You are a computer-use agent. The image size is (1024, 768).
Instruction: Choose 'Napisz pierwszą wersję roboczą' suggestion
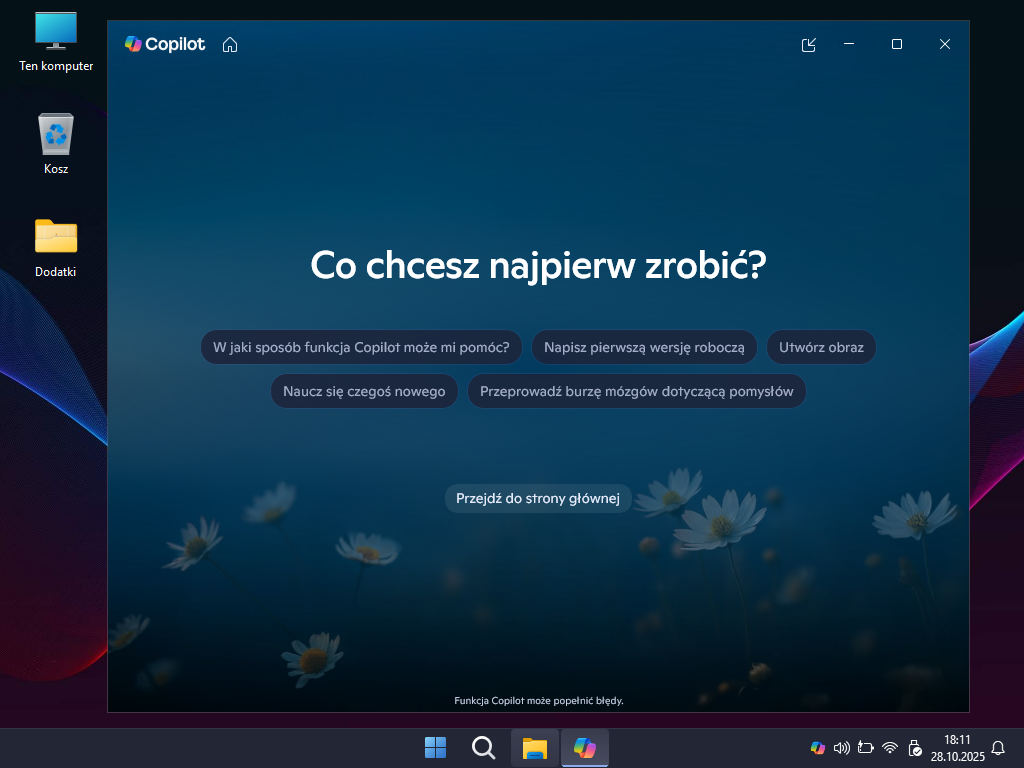point(644,348)
